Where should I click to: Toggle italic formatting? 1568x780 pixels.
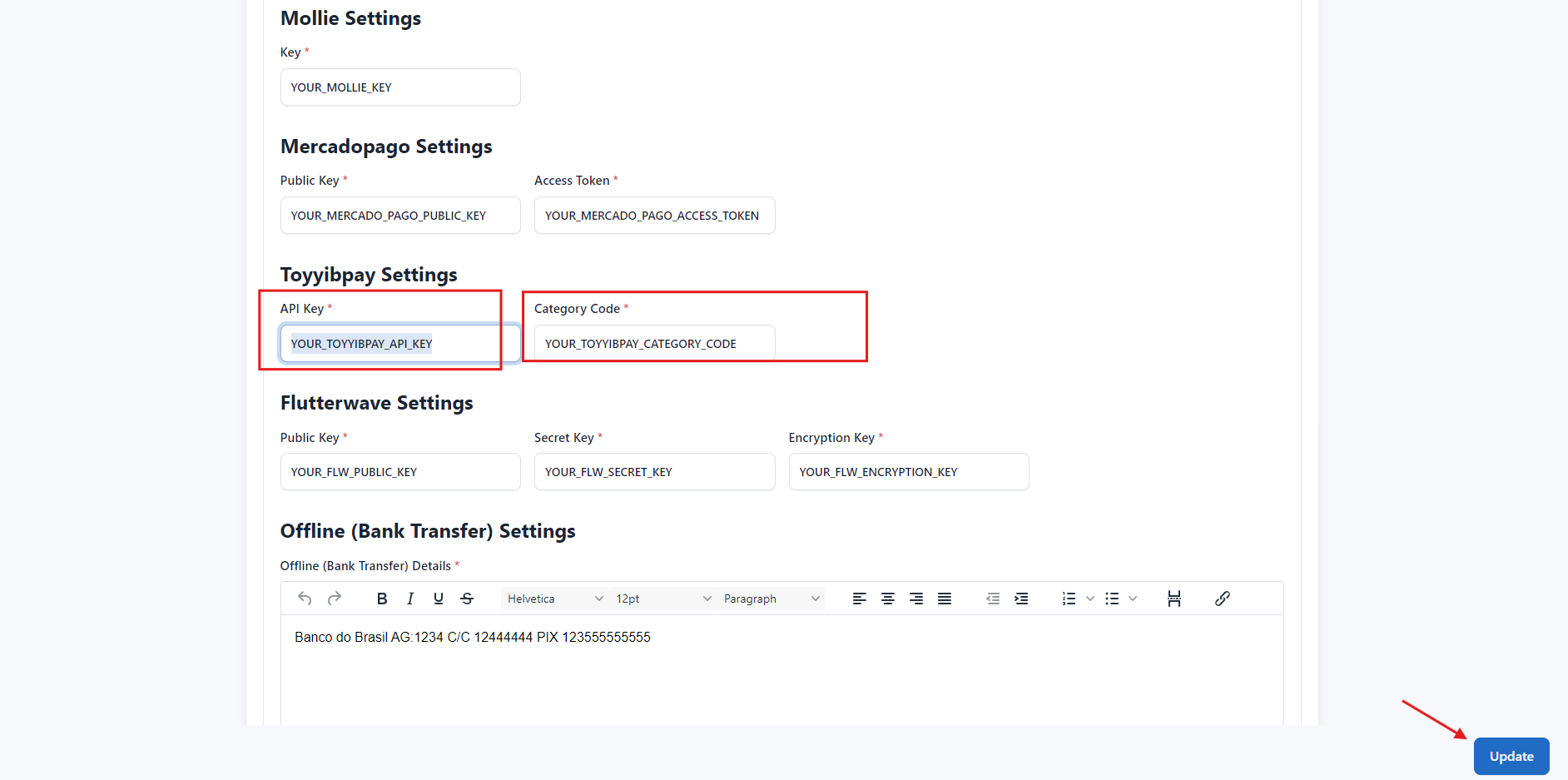coord(410,599)
